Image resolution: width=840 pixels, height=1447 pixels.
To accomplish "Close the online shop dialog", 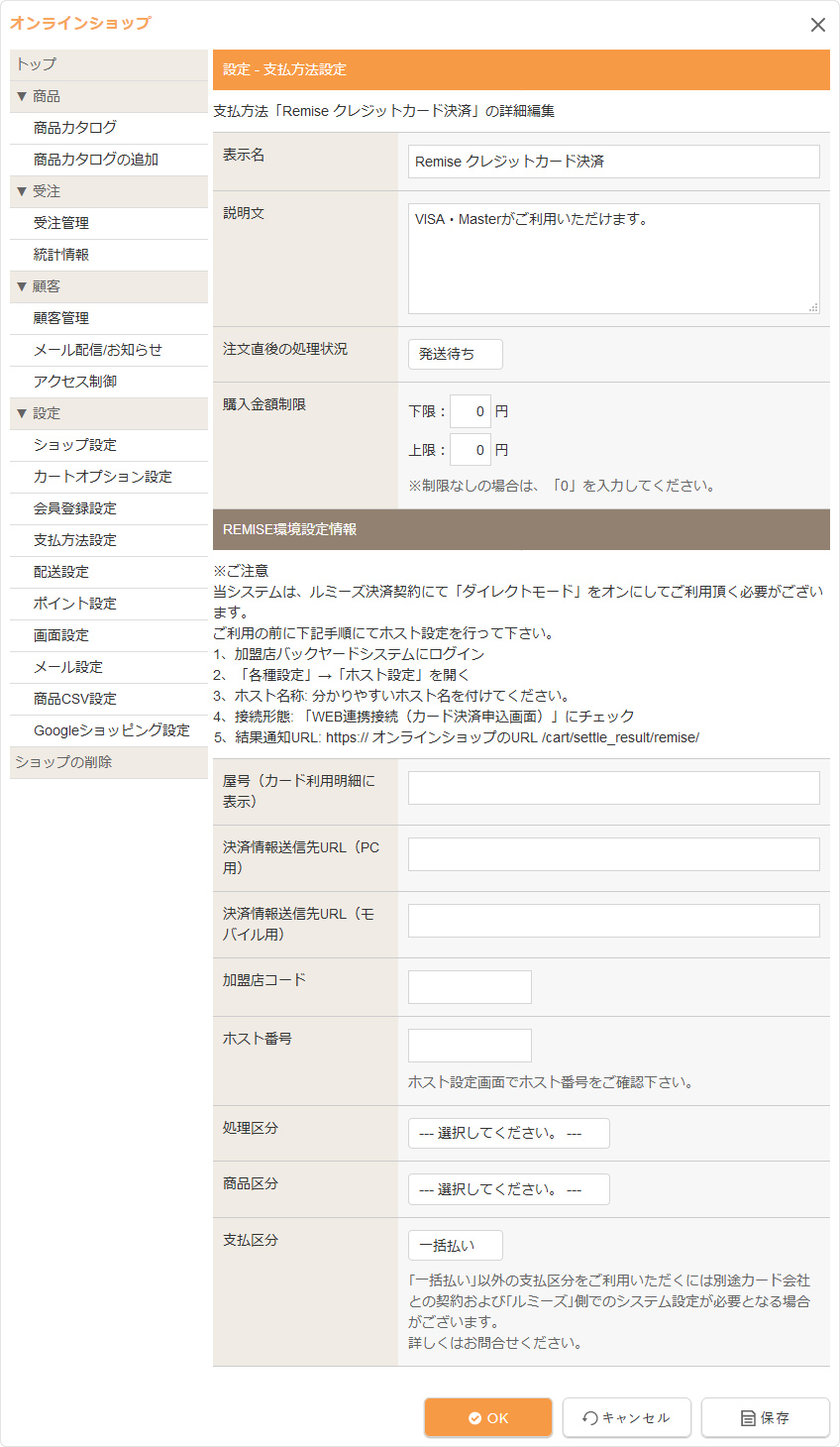I will (x=817, y=25).
